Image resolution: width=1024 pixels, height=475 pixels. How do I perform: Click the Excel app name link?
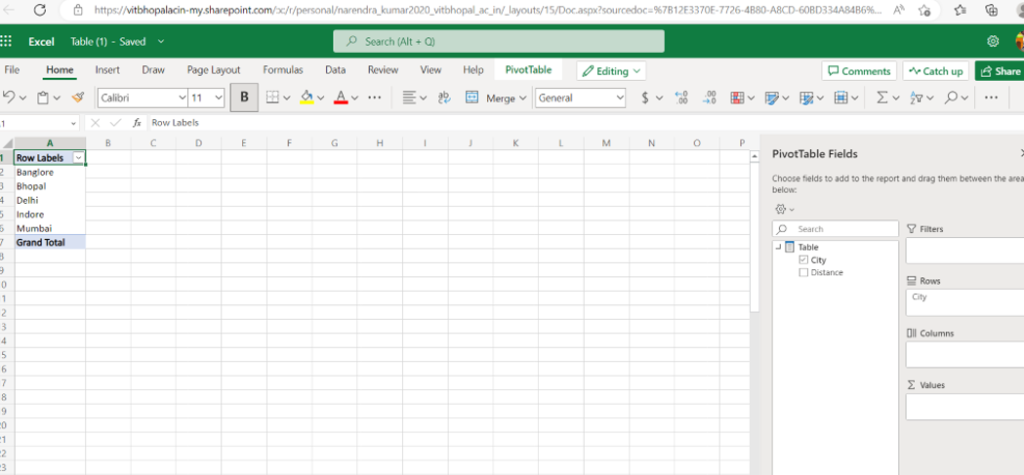coord(41,41)
